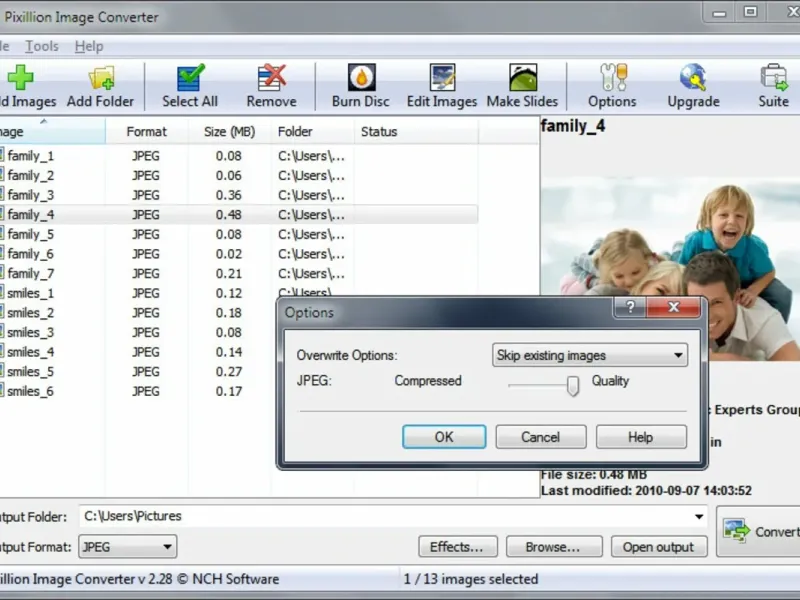
Task: Launch the Edit Images tool
Action: pyautogui.click(x=442, y=78)
